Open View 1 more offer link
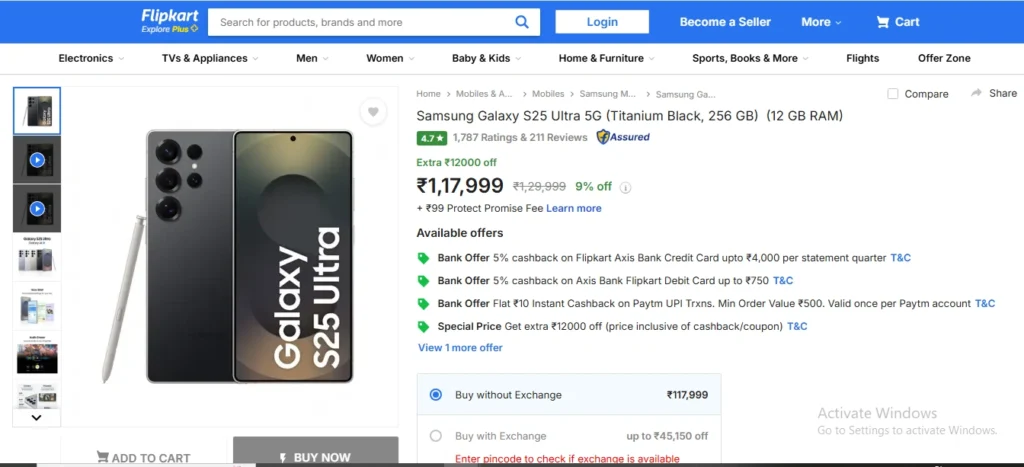The image size is (1024, 467). [x=460, y=347]
